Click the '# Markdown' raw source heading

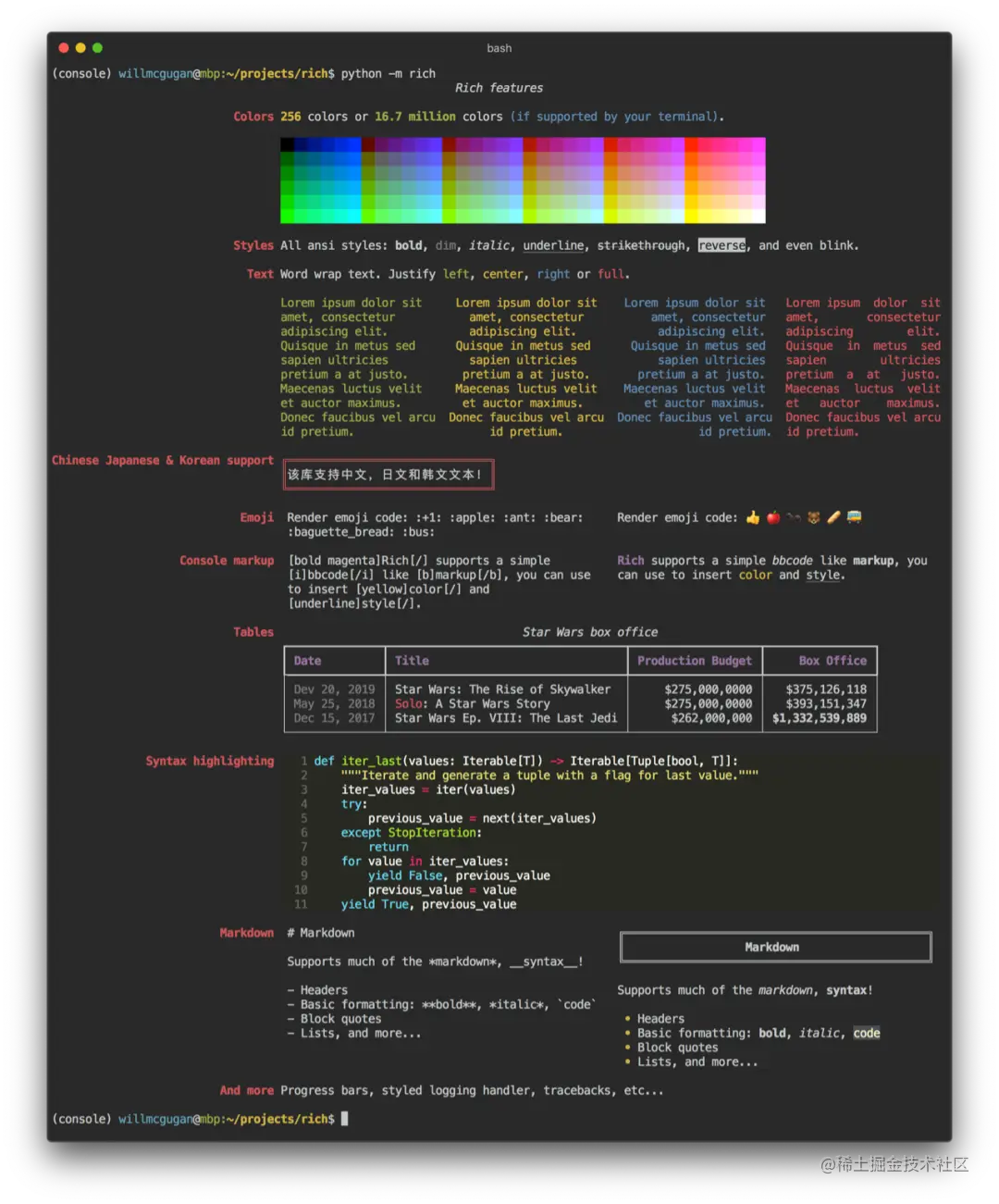click(x=321, y=933)
